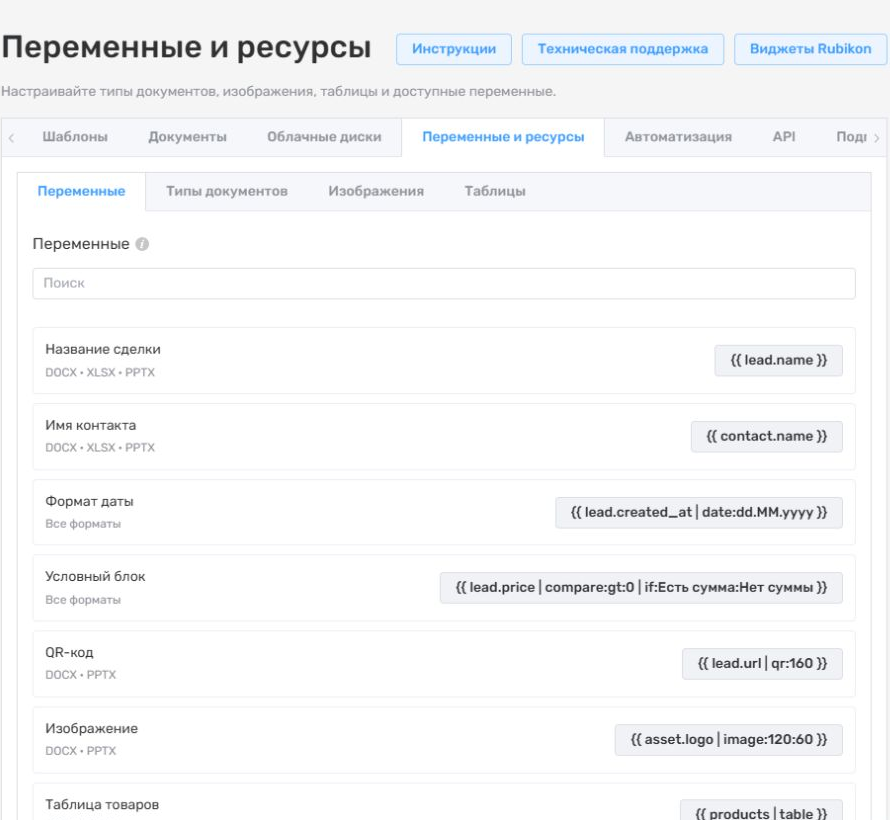Screen dimensions: 890x820
Task: Open the Таблицы sub-tab
Action: click(495, 191)
